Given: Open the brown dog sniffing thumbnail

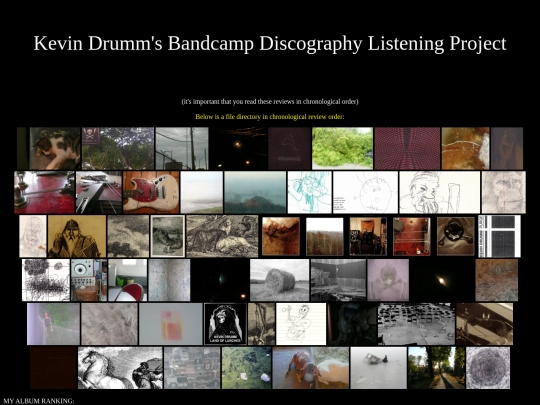Looking at the screenshot, I should 311,368.
